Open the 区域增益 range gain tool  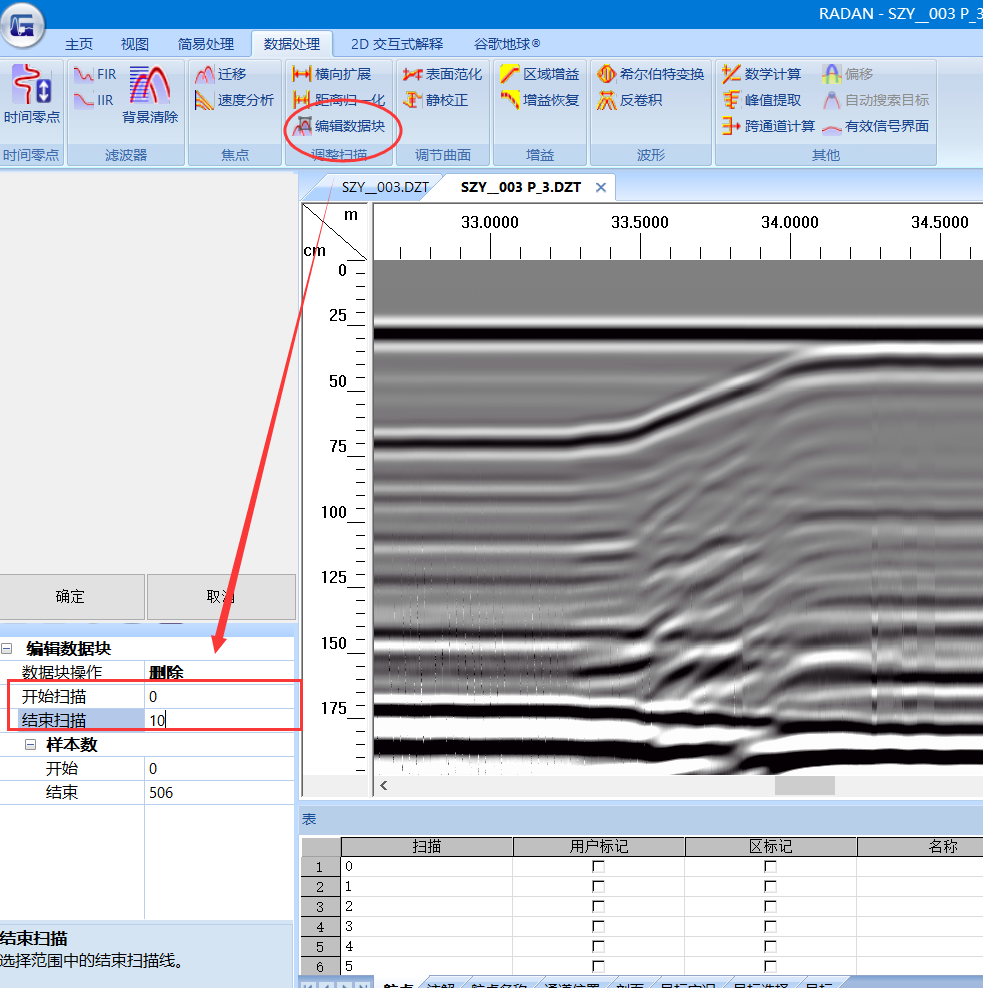[539, 74]
